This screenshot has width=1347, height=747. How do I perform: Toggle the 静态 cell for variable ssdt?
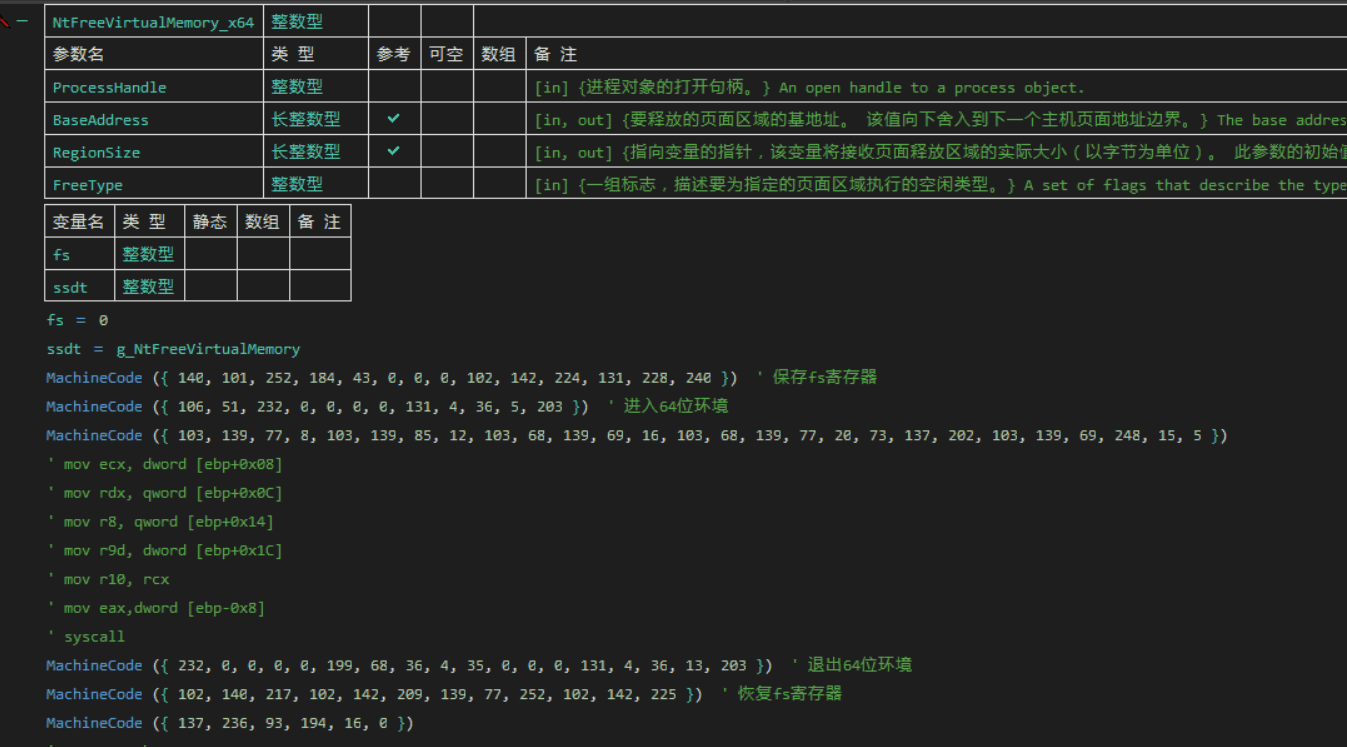tap(210, 286)
